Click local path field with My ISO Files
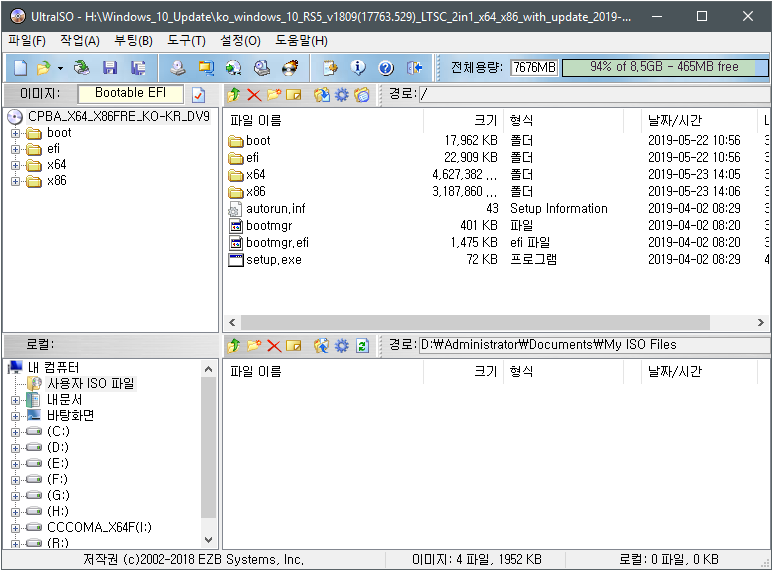The width and height of the screenshot is (772, 570). 595,345
